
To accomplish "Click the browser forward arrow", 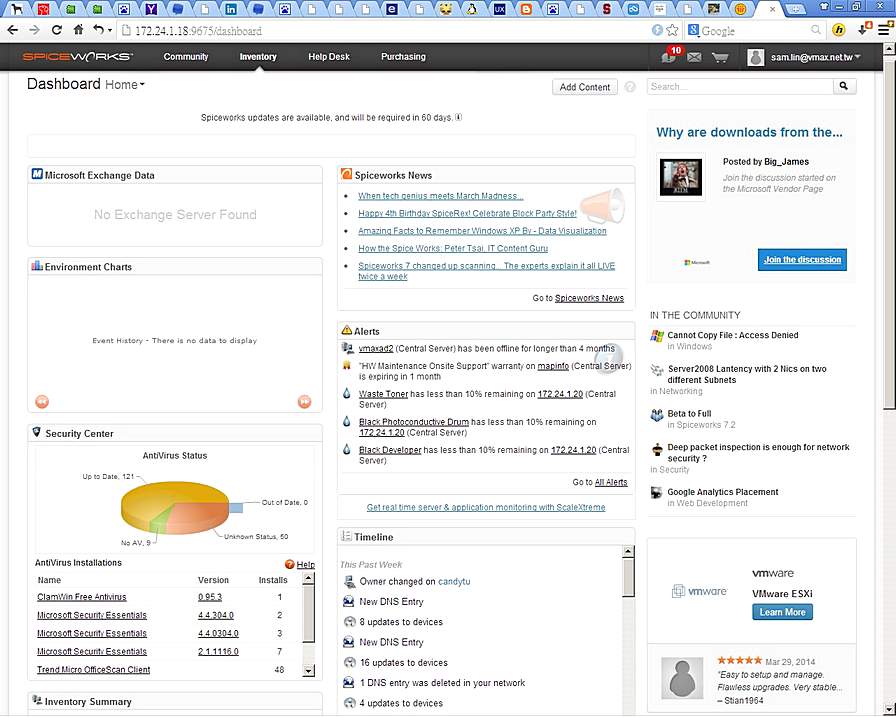I will coord(34,30).
